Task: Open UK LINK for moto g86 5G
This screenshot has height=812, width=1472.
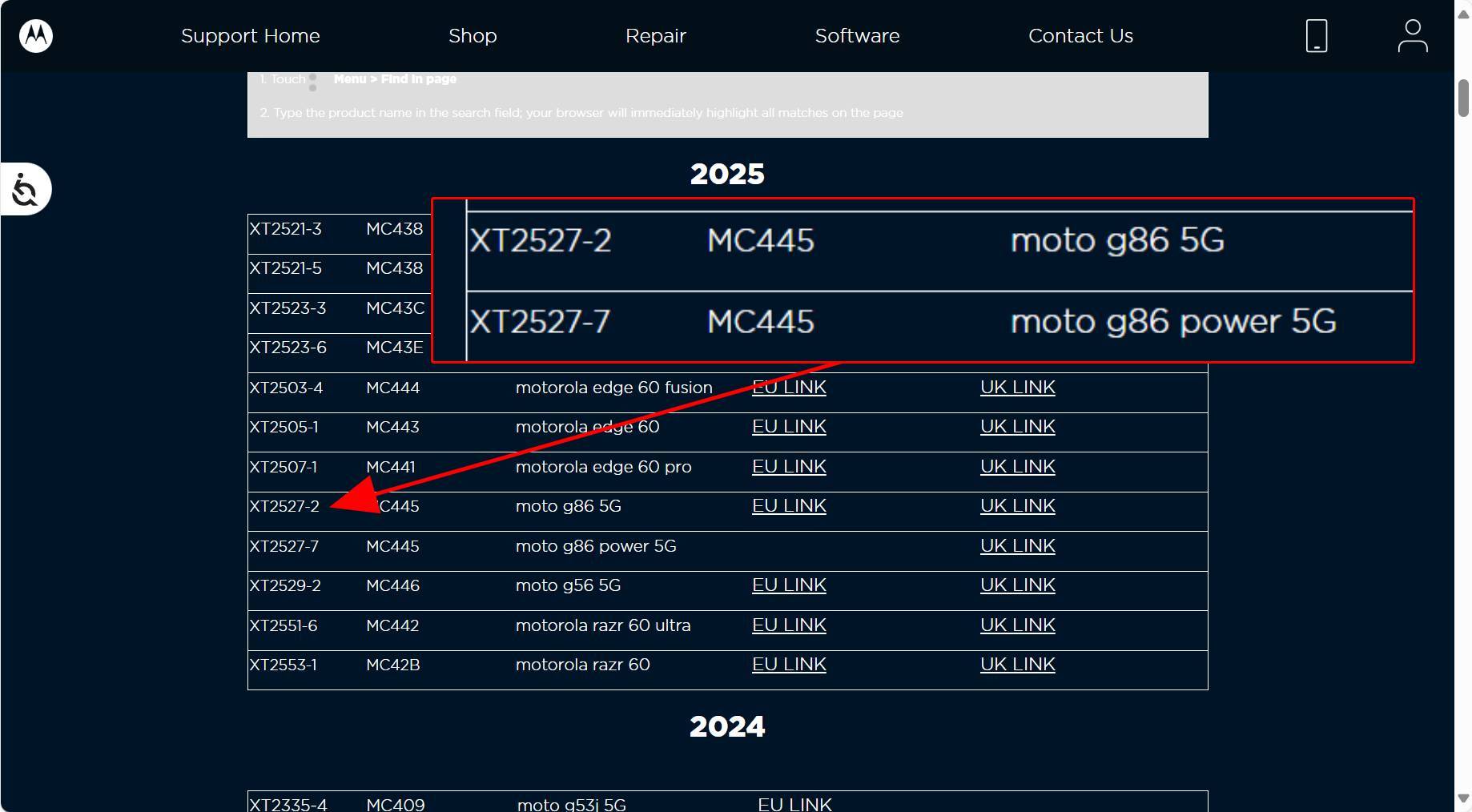Action: pos(1018,506)
